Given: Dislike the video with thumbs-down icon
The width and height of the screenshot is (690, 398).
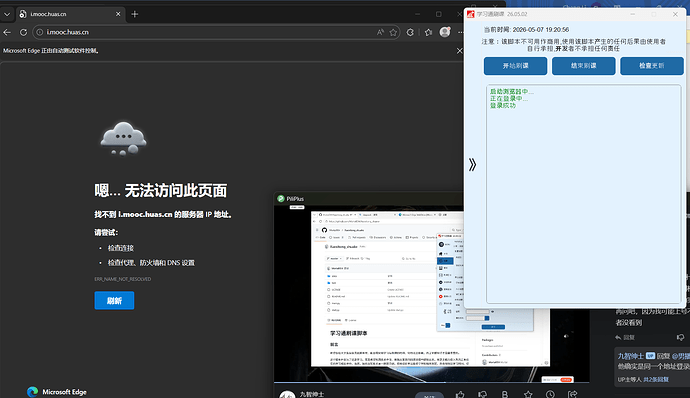Looking at the screenshot, I should pyautogui.click(x=483, y=394).
